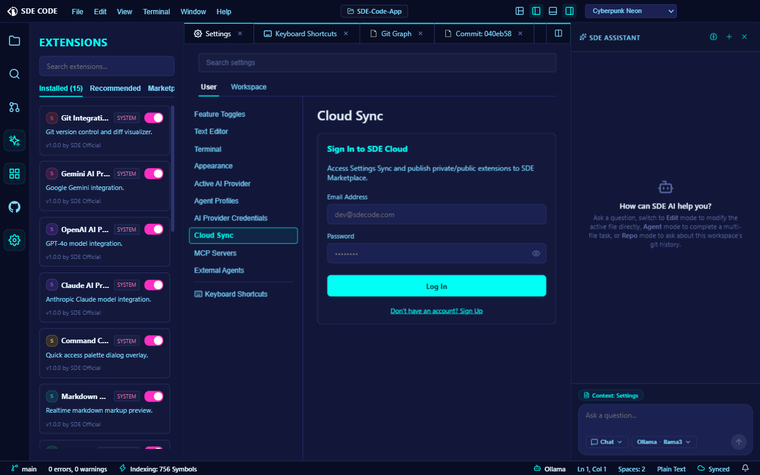The width and height of the screenshot is (760, 475).
Task: Click the Log In button
Action: pos(437,286)
